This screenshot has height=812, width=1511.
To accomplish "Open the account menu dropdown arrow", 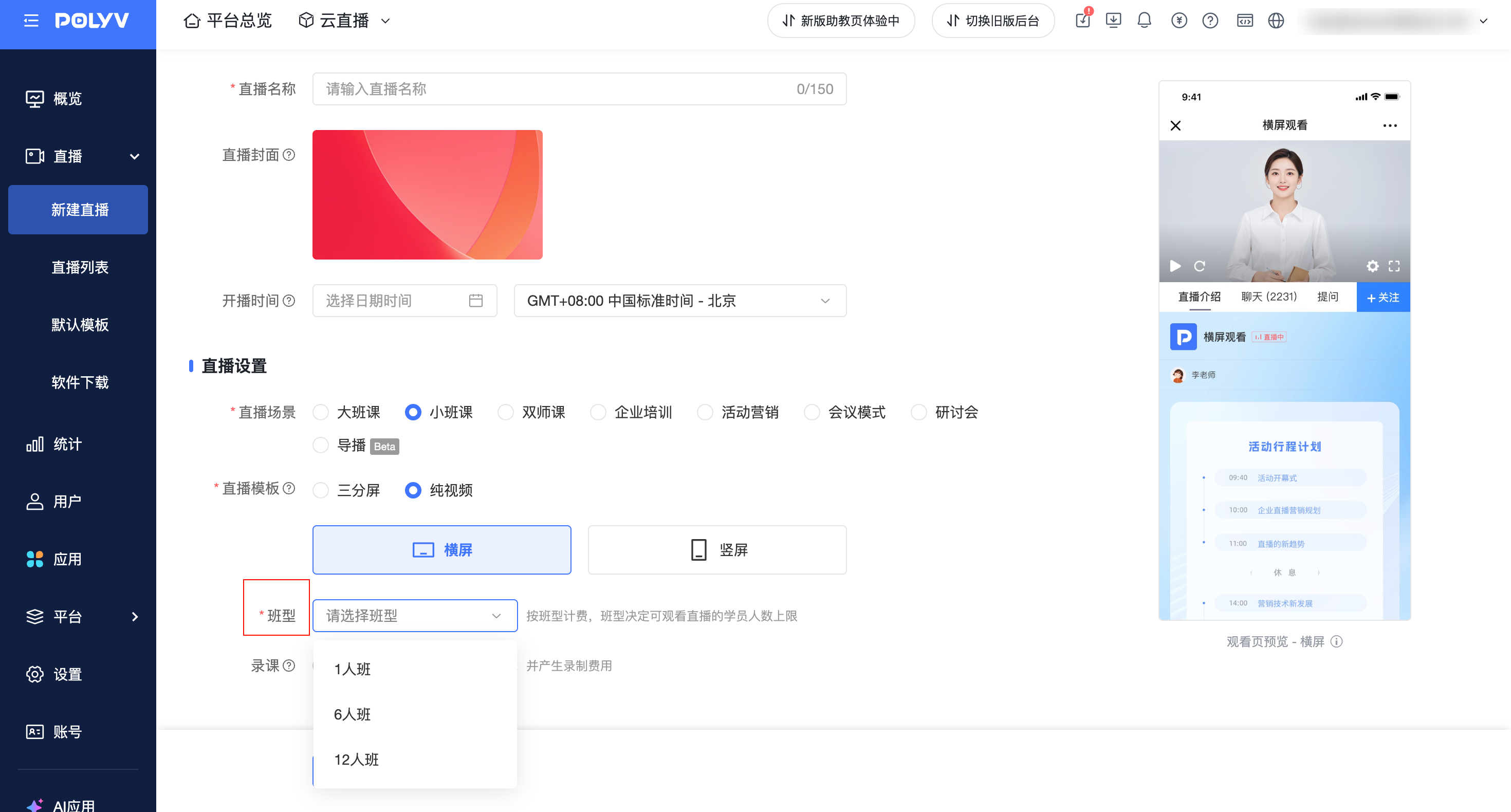I will point(1483,21).
